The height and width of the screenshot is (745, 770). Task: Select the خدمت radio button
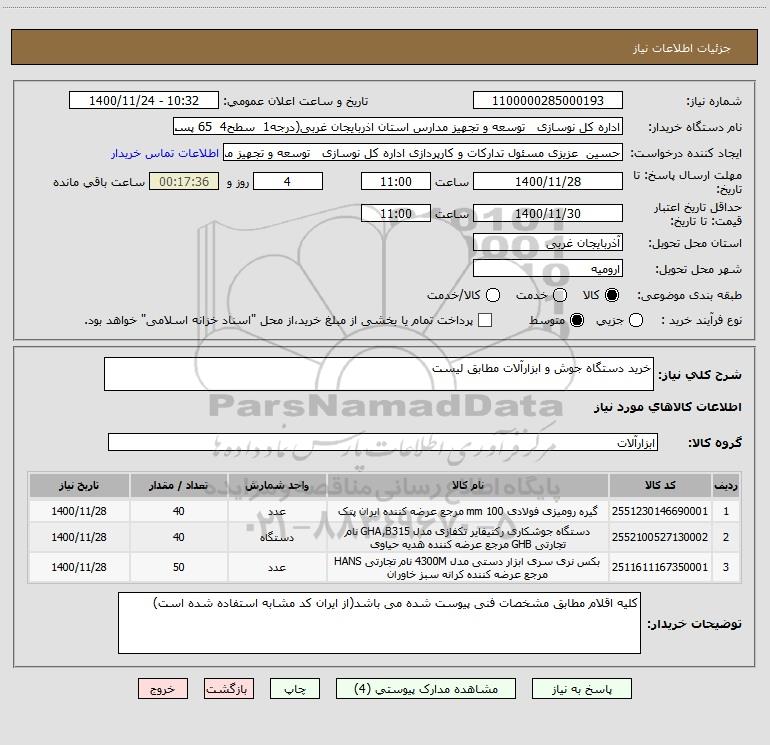[560, 295]
